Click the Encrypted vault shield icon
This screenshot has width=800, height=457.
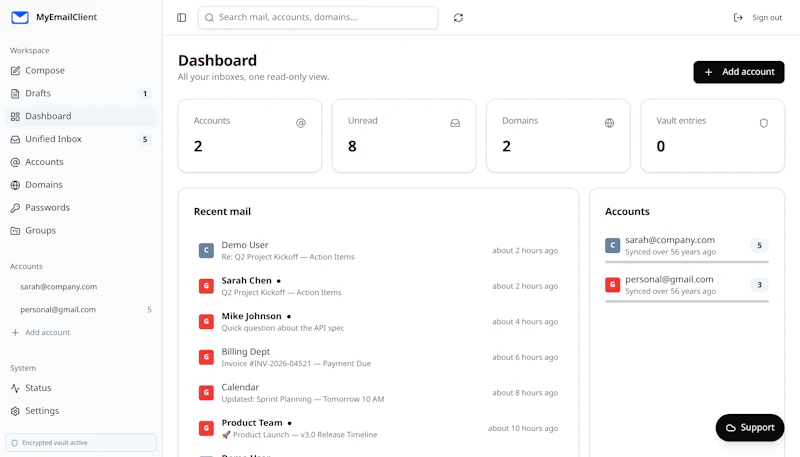click(15, 443)
